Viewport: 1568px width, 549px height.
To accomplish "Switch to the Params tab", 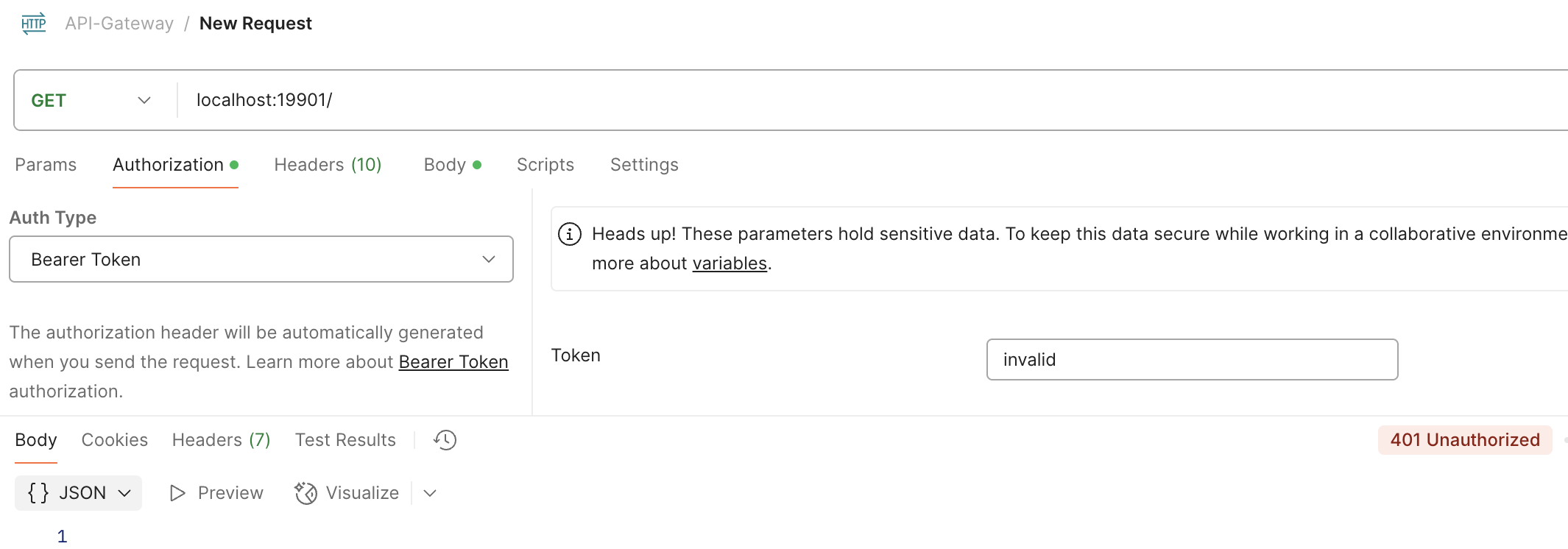I will point(46,165).
